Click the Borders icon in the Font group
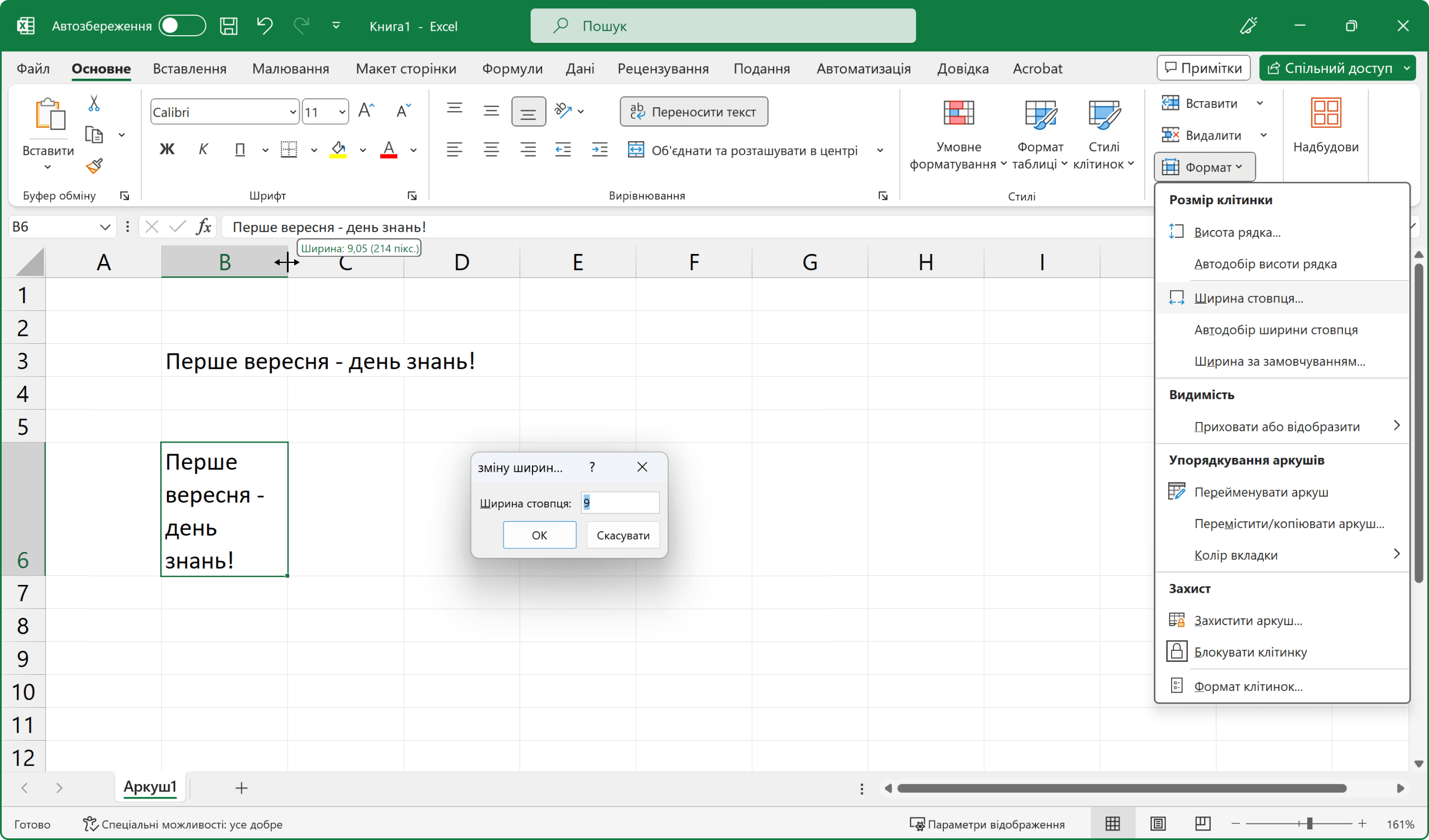1429x840 pixels. click(289, 150)
